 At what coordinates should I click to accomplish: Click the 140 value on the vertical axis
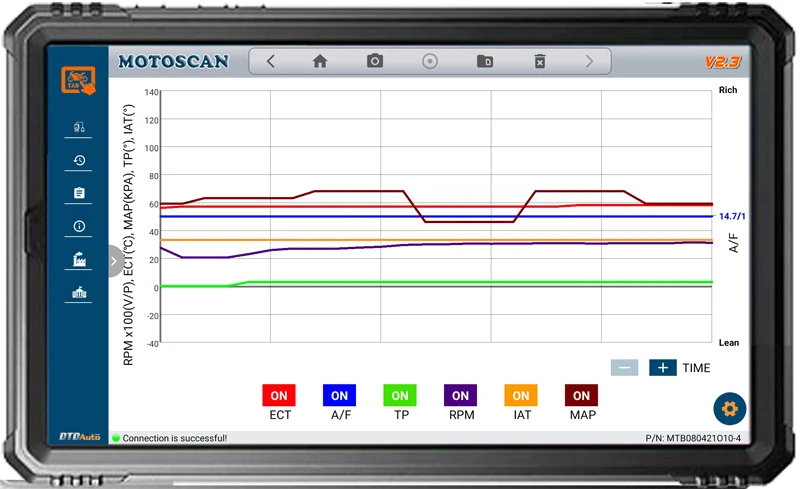pyautogui.click(x=152, y=92)
